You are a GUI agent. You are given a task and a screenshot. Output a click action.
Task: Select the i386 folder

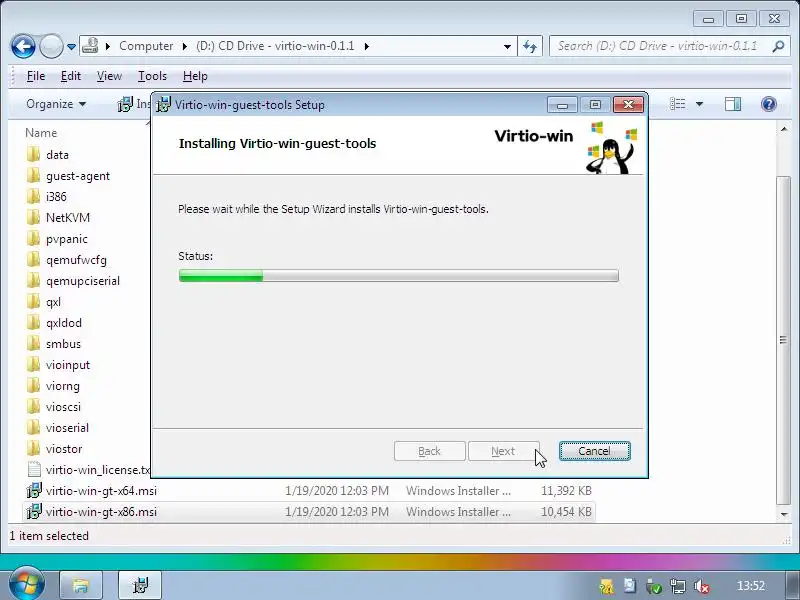coord(56,197)
